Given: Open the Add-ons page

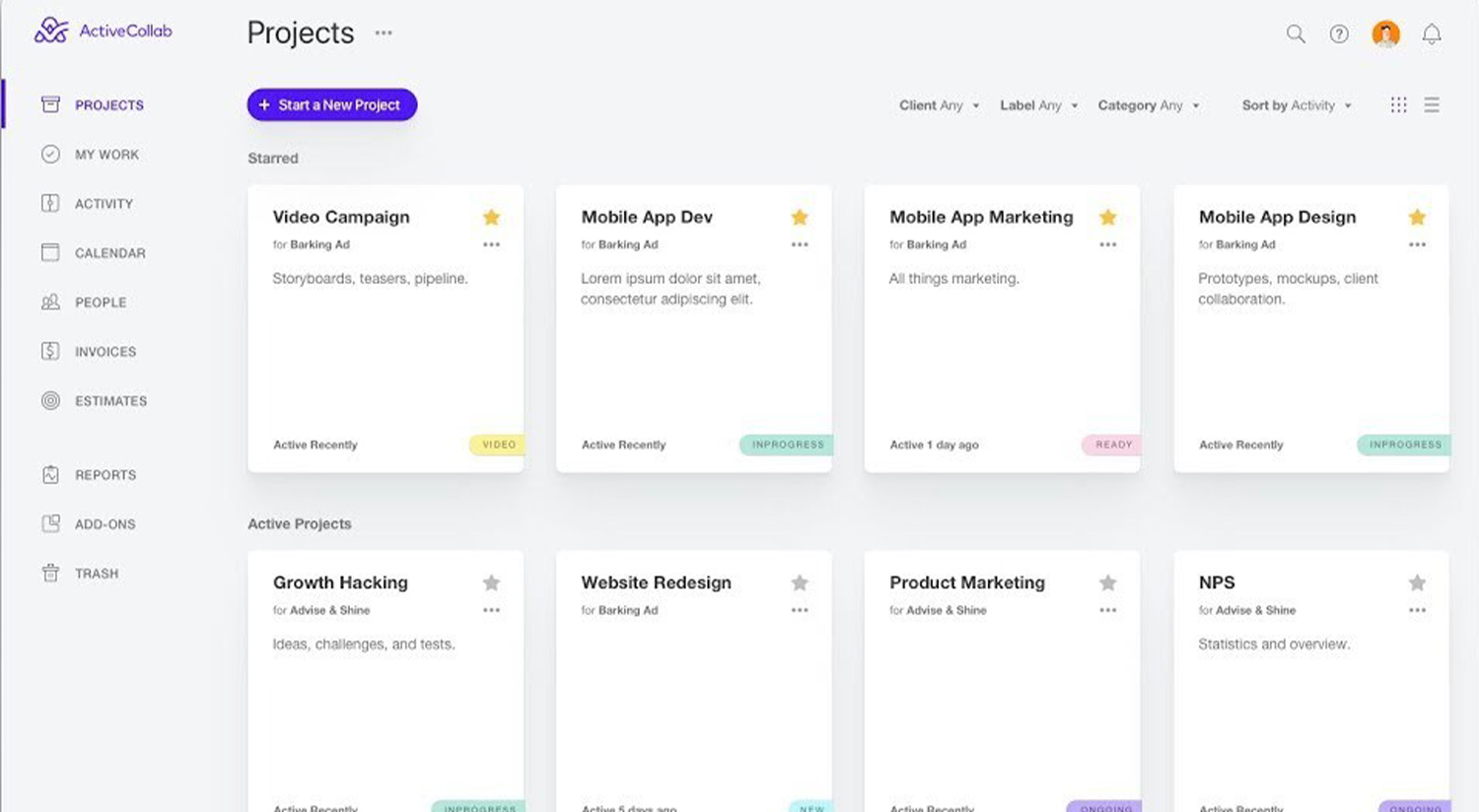Looking at the screenshot, I should [105, 524].
